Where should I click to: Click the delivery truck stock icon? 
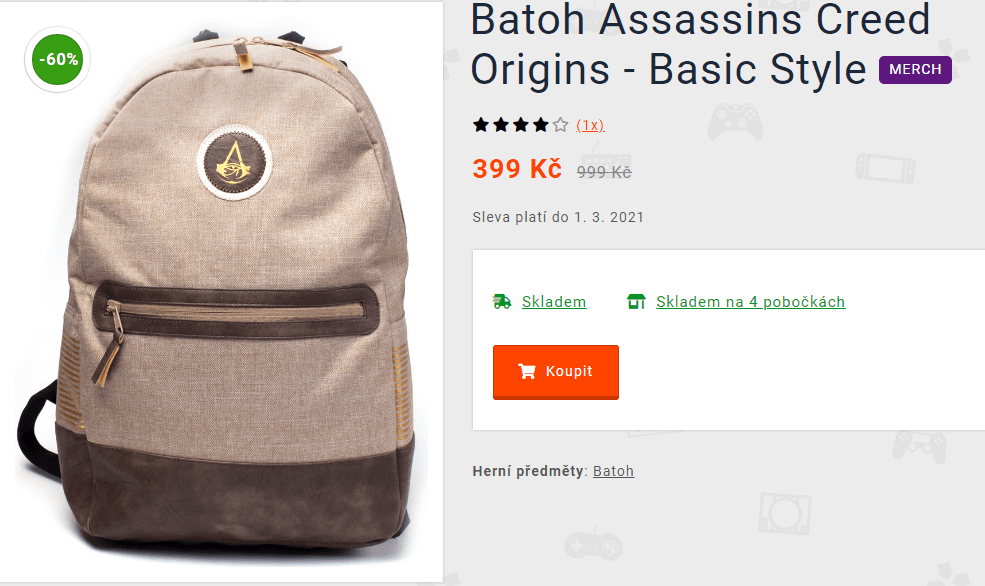[501, 302]
